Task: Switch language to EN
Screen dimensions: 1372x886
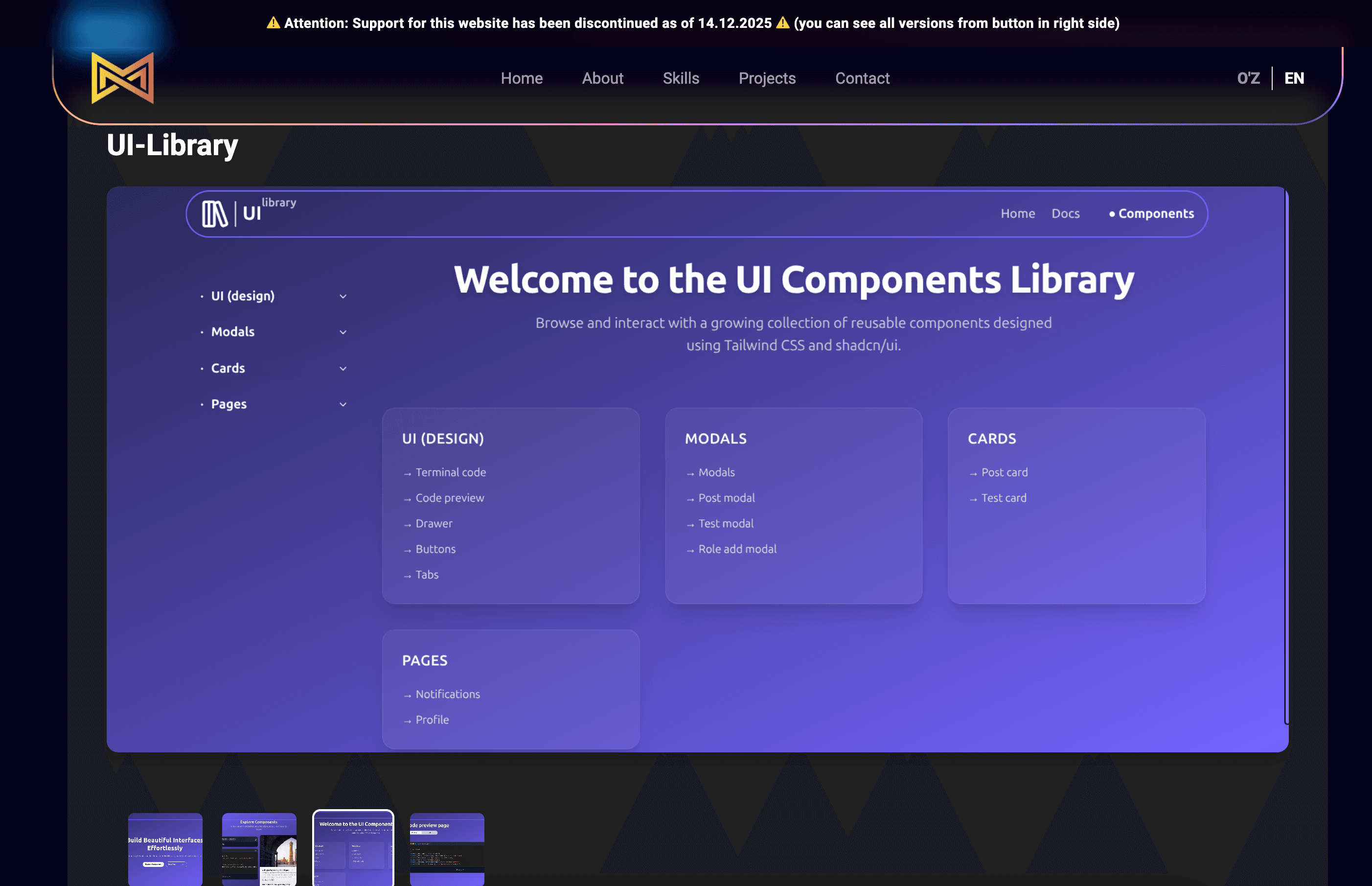Action: [1294, 78]
